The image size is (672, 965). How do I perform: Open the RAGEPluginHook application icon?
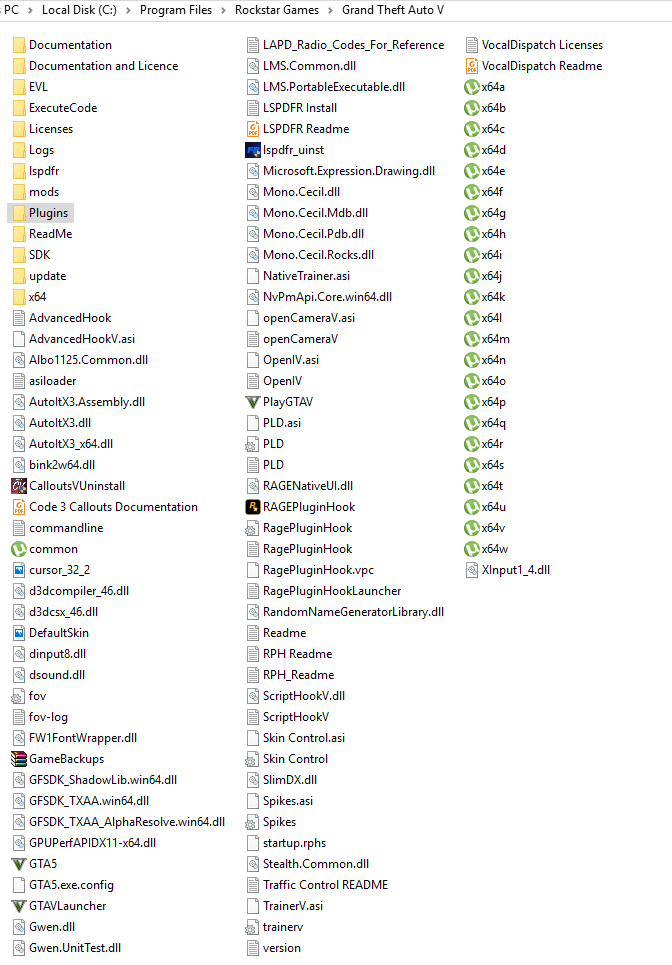(x=252, y=507)
